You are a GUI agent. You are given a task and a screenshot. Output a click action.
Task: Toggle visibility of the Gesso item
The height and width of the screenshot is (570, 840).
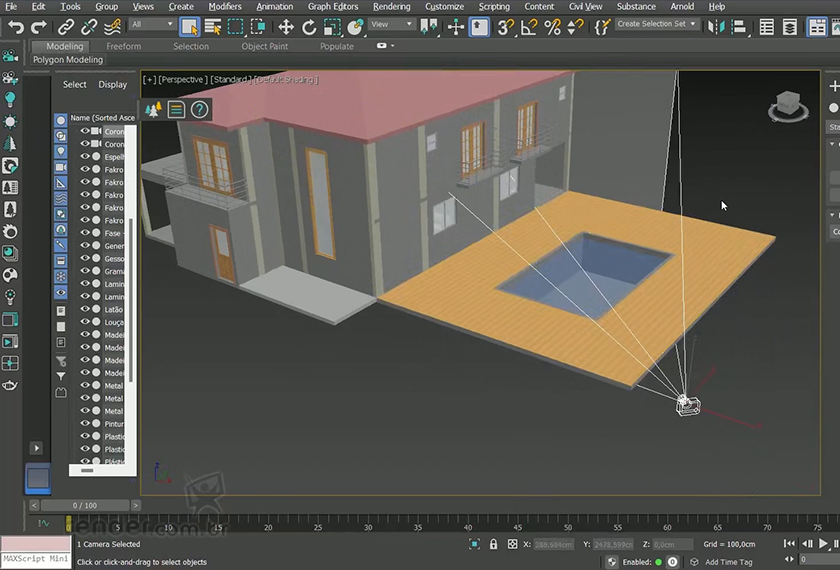tap(85, 259)
